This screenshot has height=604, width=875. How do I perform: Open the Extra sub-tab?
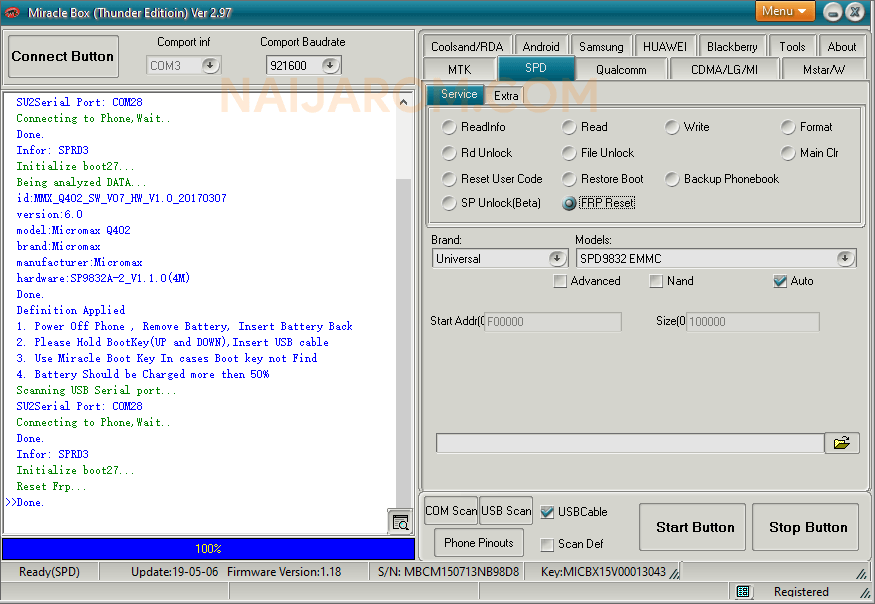coord(506,96)
